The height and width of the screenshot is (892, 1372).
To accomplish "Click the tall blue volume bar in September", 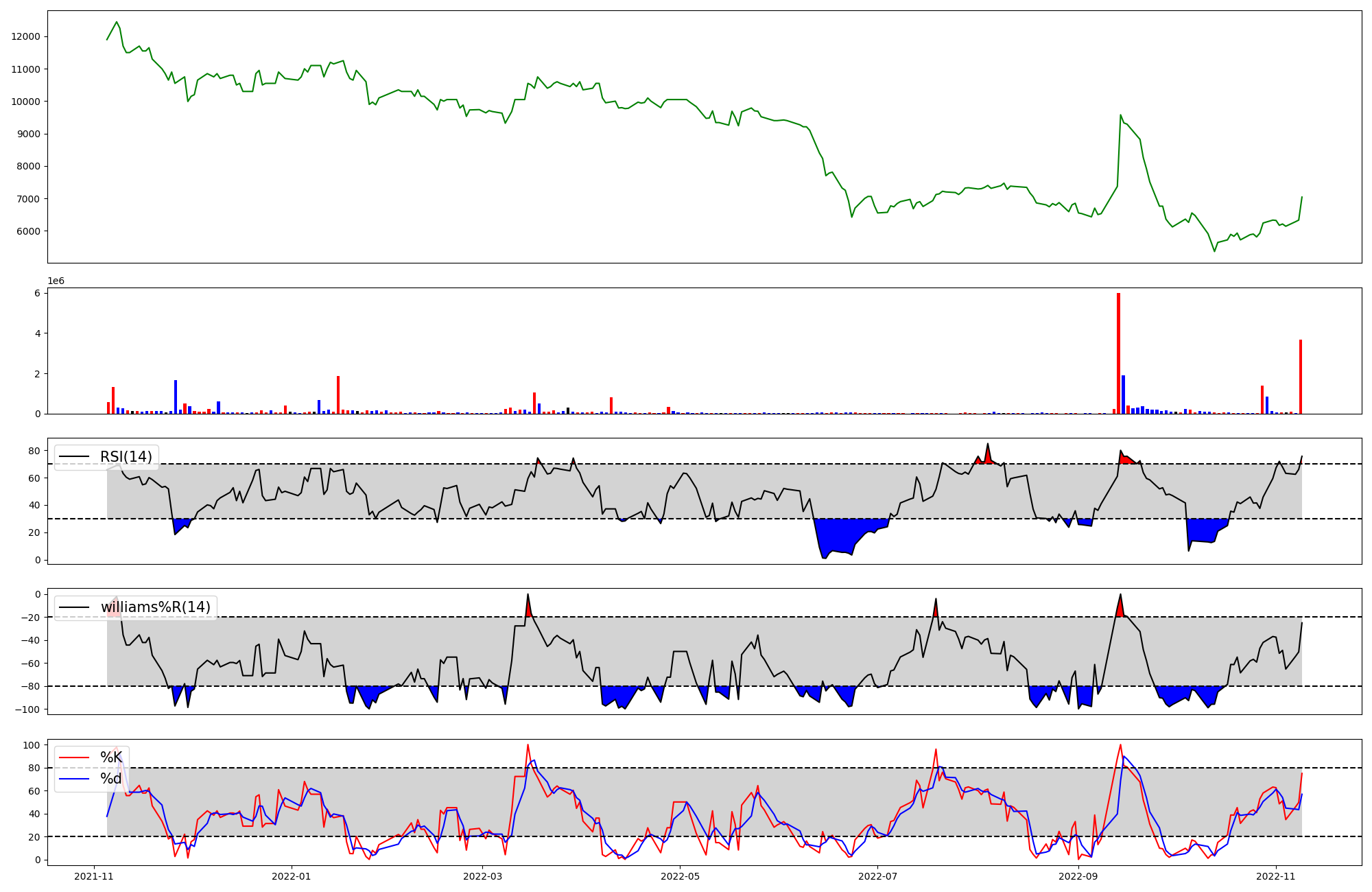I will 1123,395.
